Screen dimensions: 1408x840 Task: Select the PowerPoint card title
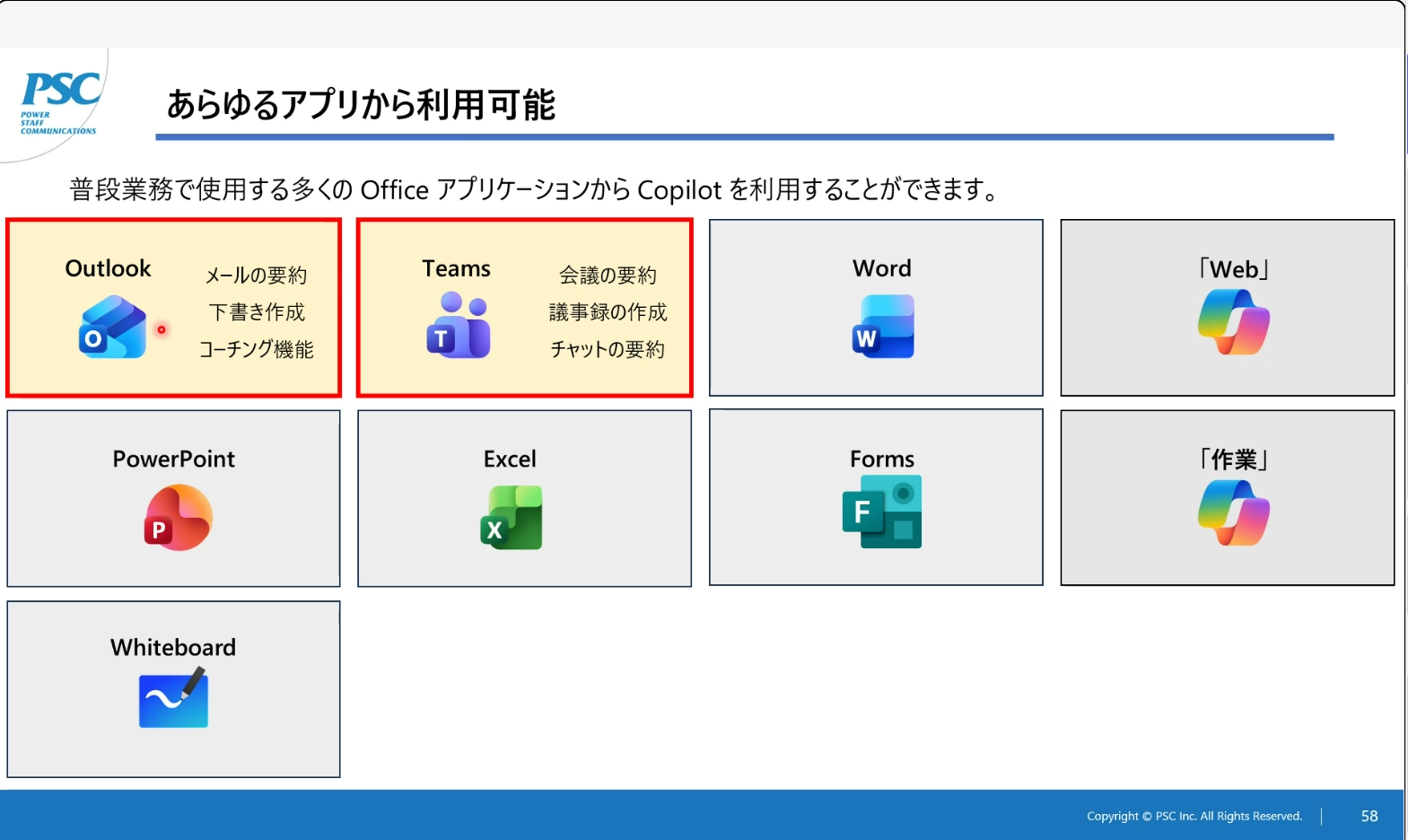pyautogui.click(x=173, y=459)
